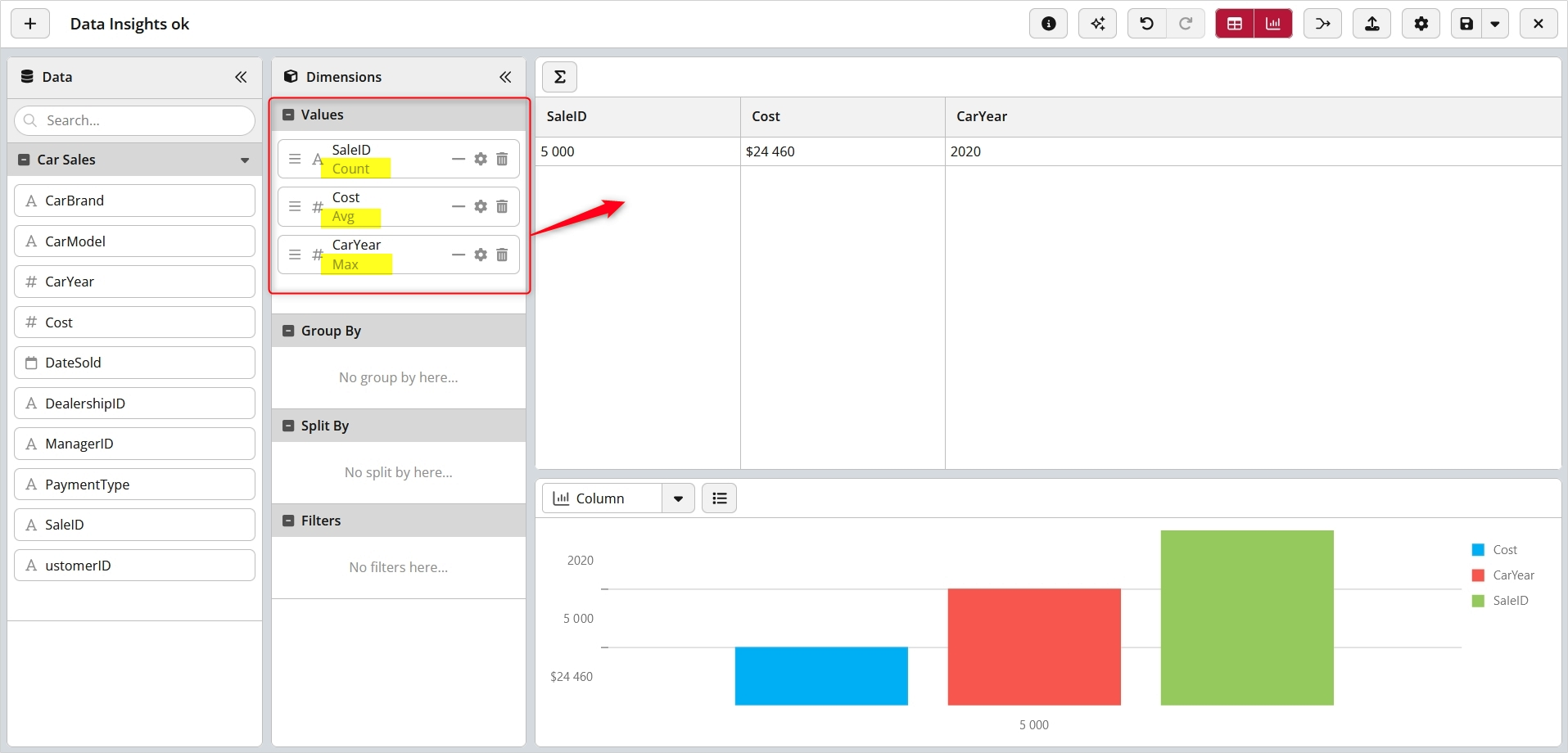Collapse the Split By section
The image size is (1568, 753).
pos(288,426)
